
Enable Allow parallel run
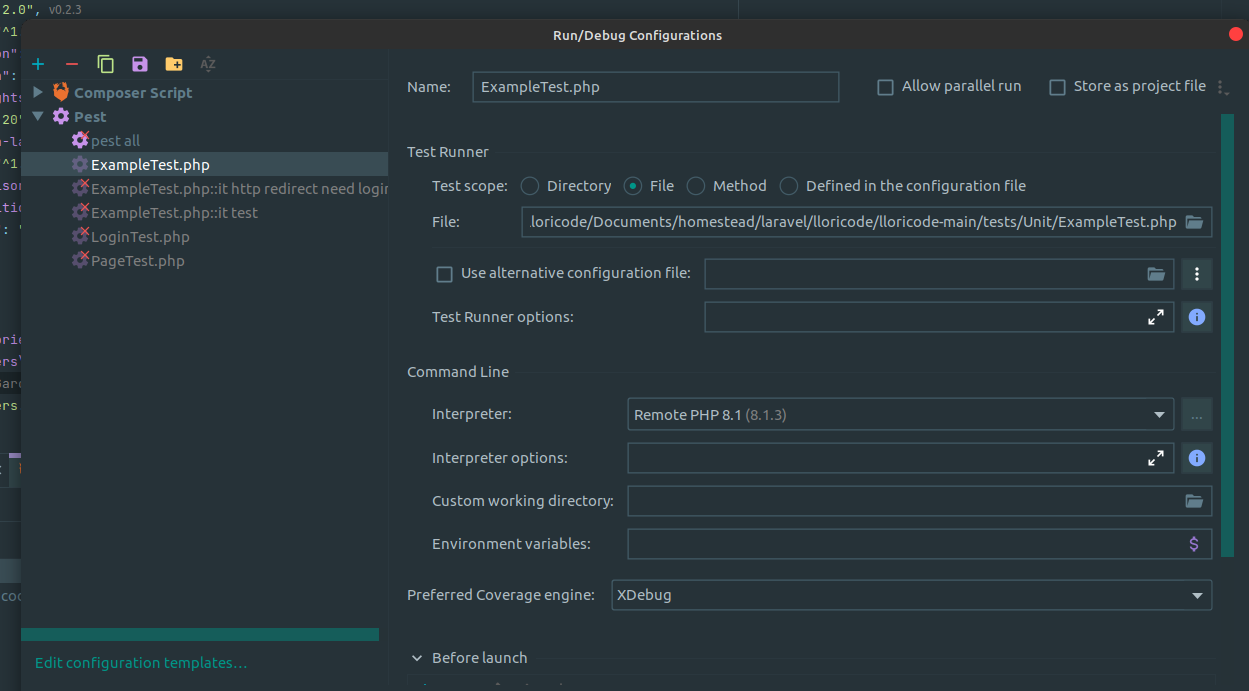(x=885, y=87)
